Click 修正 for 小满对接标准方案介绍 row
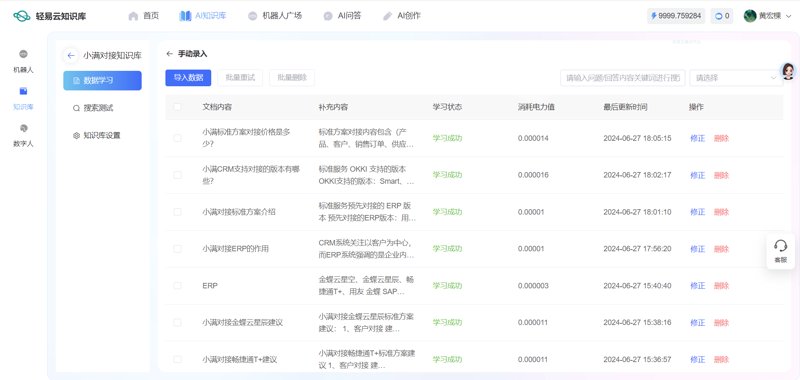The width and height of the screenshot is (800, 380). coord(697,212)
